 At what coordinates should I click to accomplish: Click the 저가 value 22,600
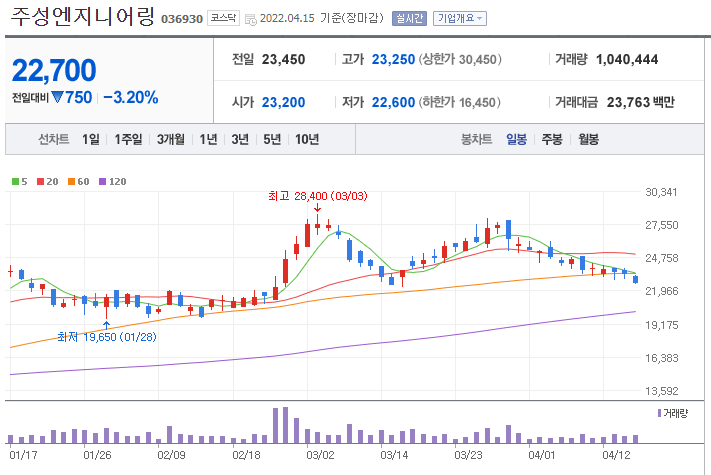[x=393, y=102]
